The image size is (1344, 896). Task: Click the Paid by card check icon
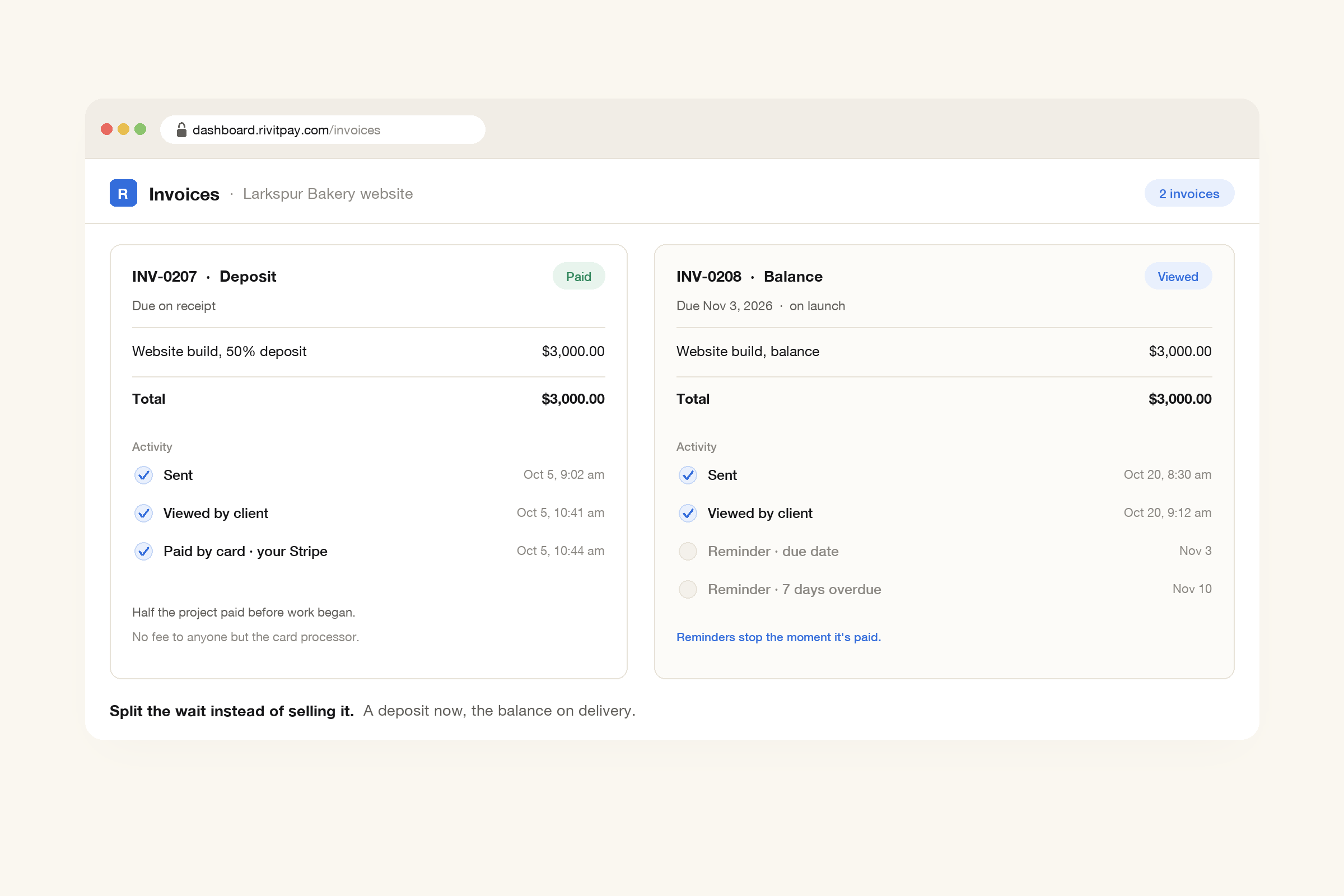pos(143,552)
